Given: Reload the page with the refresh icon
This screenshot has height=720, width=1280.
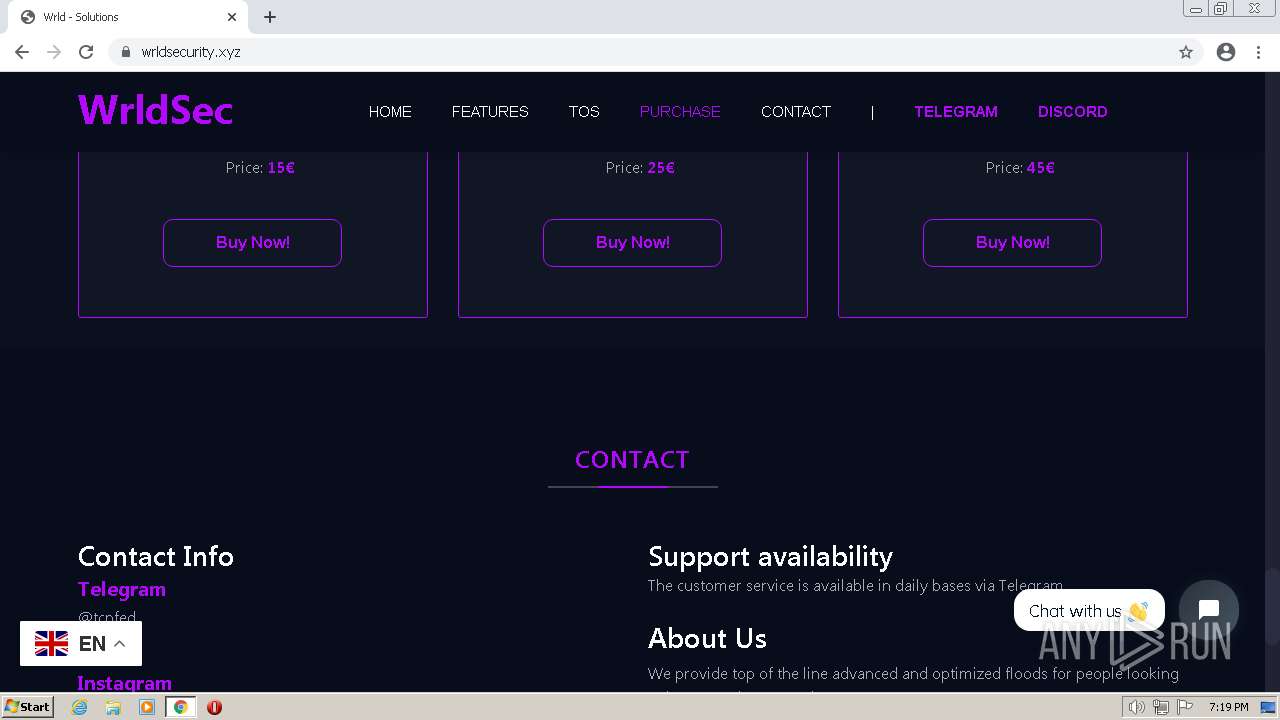Looking at the screenshot, I should coord(86,52).
